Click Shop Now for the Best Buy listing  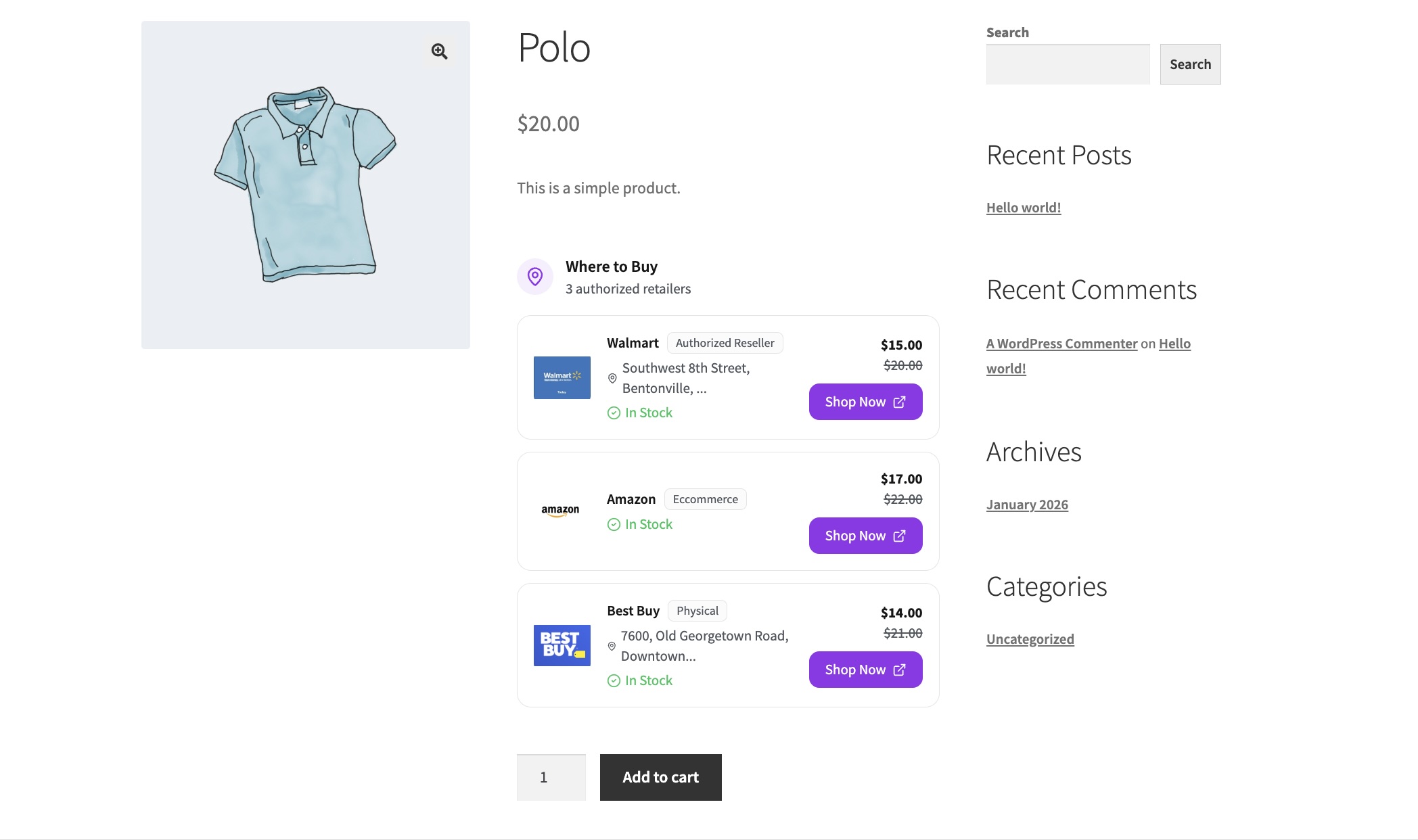point(865,669)
